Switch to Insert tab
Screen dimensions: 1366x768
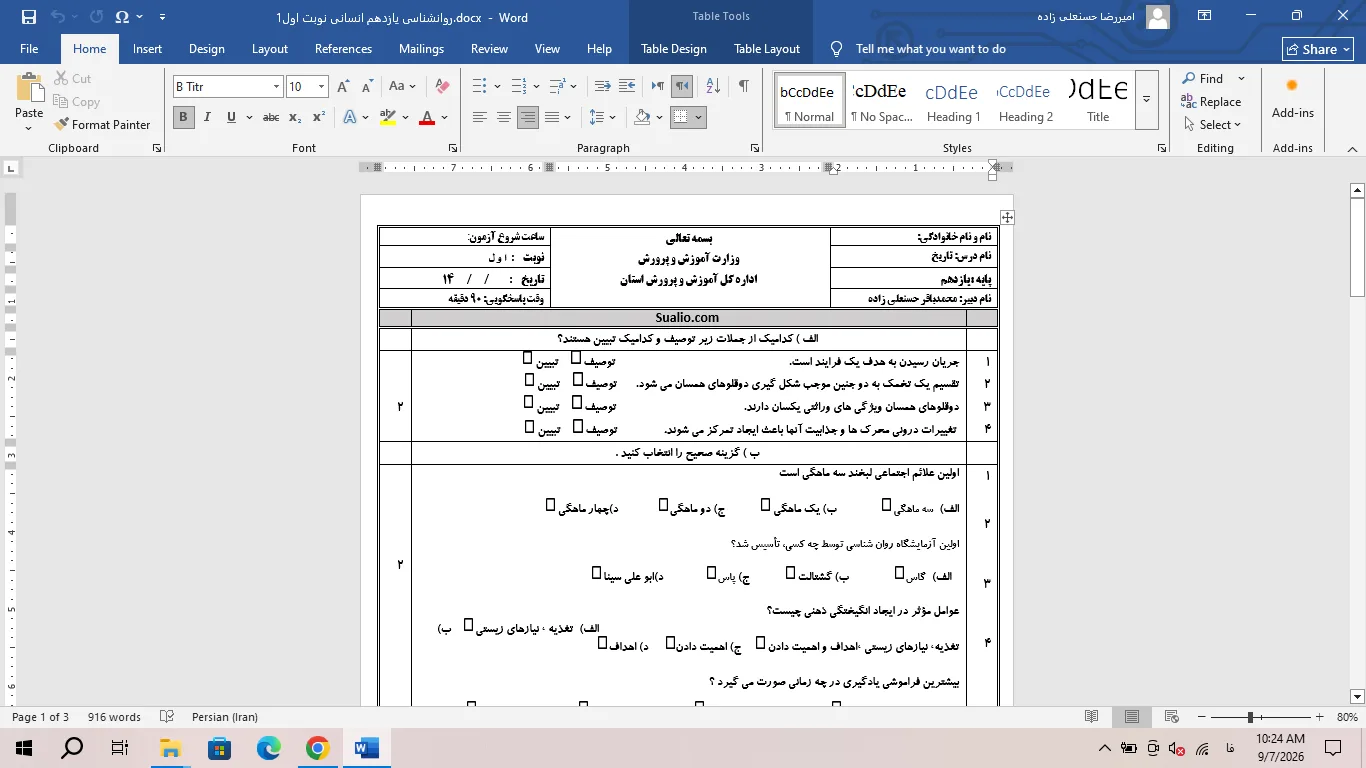tap(147, 49)
